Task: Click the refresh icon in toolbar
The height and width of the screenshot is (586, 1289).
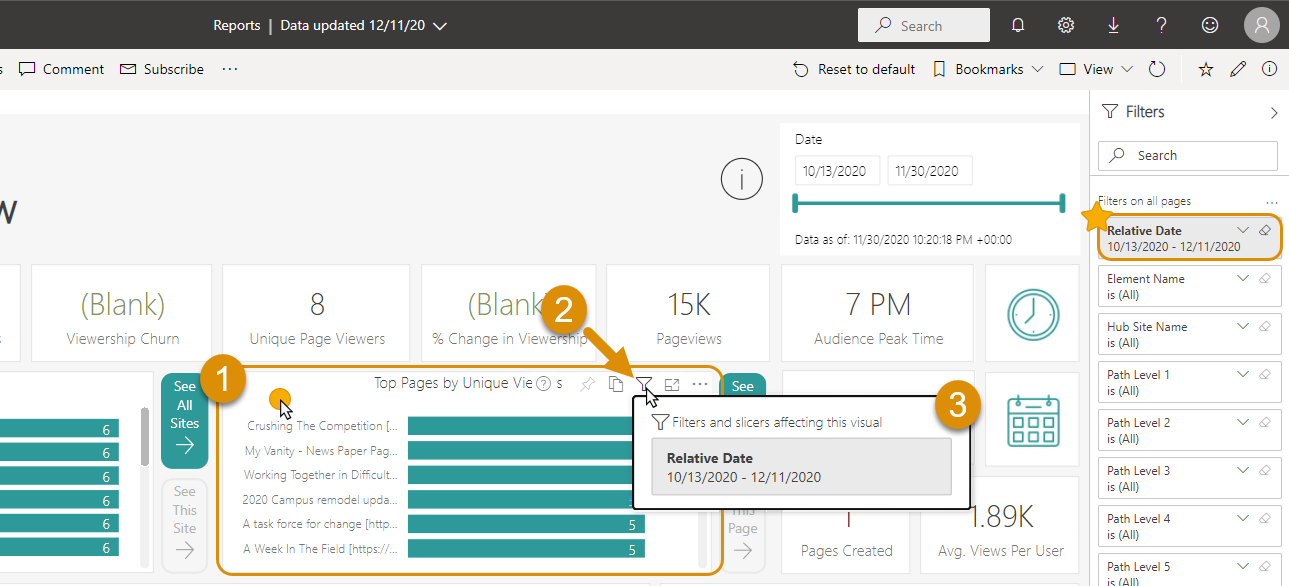Action: [x=1157, y=69]
